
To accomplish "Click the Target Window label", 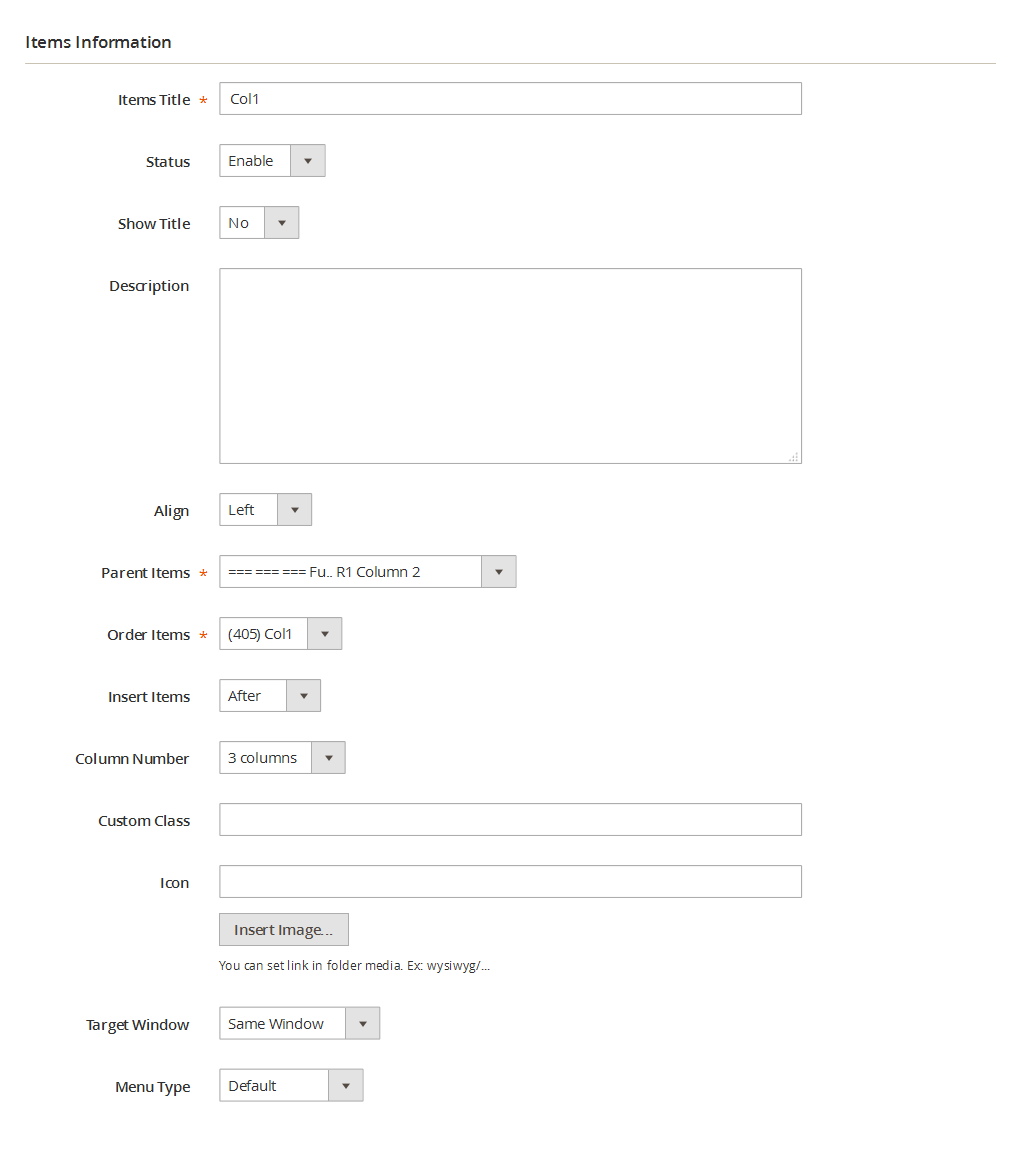I will [137, 1025].
